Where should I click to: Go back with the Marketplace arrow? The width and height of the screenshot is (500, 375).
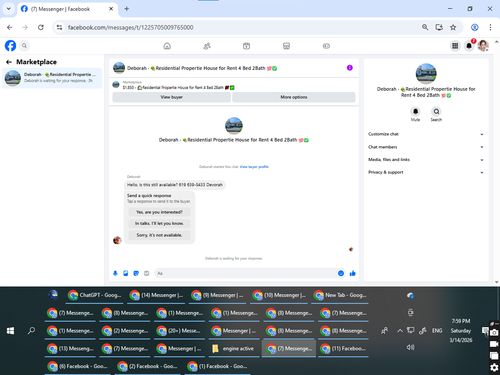9,62
